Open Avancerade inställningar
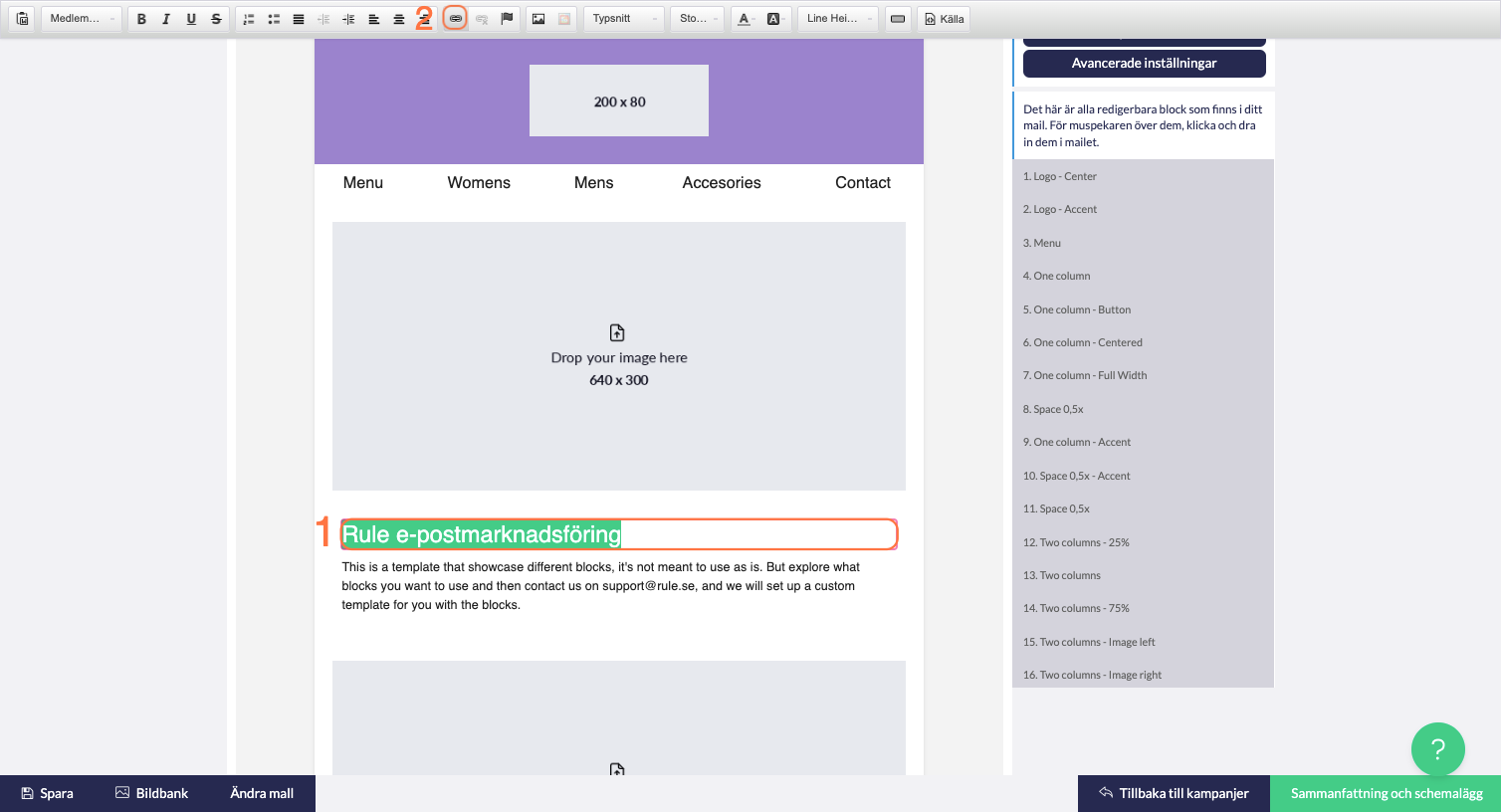 point(1145,63)
